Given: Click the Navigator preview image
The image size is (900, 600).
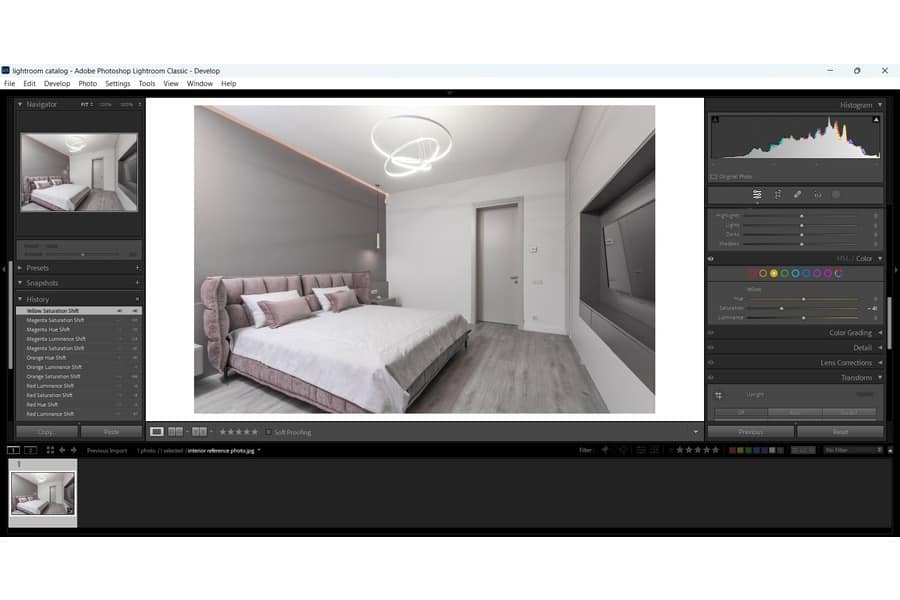Looking at the screenshot, I should click(x=79, y=172).
